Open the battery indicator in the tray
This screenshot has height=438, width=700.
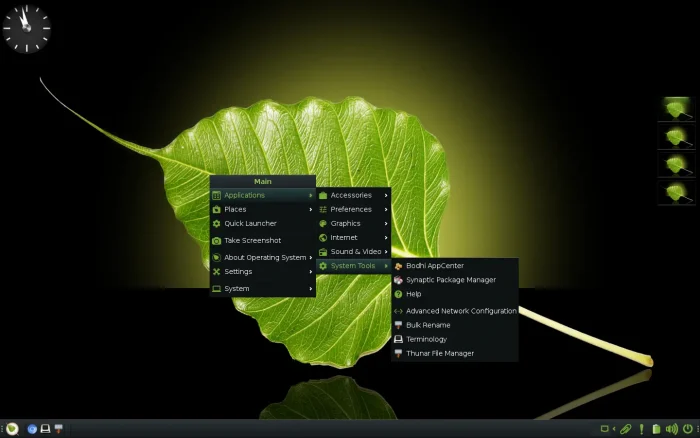coord(656,429)
